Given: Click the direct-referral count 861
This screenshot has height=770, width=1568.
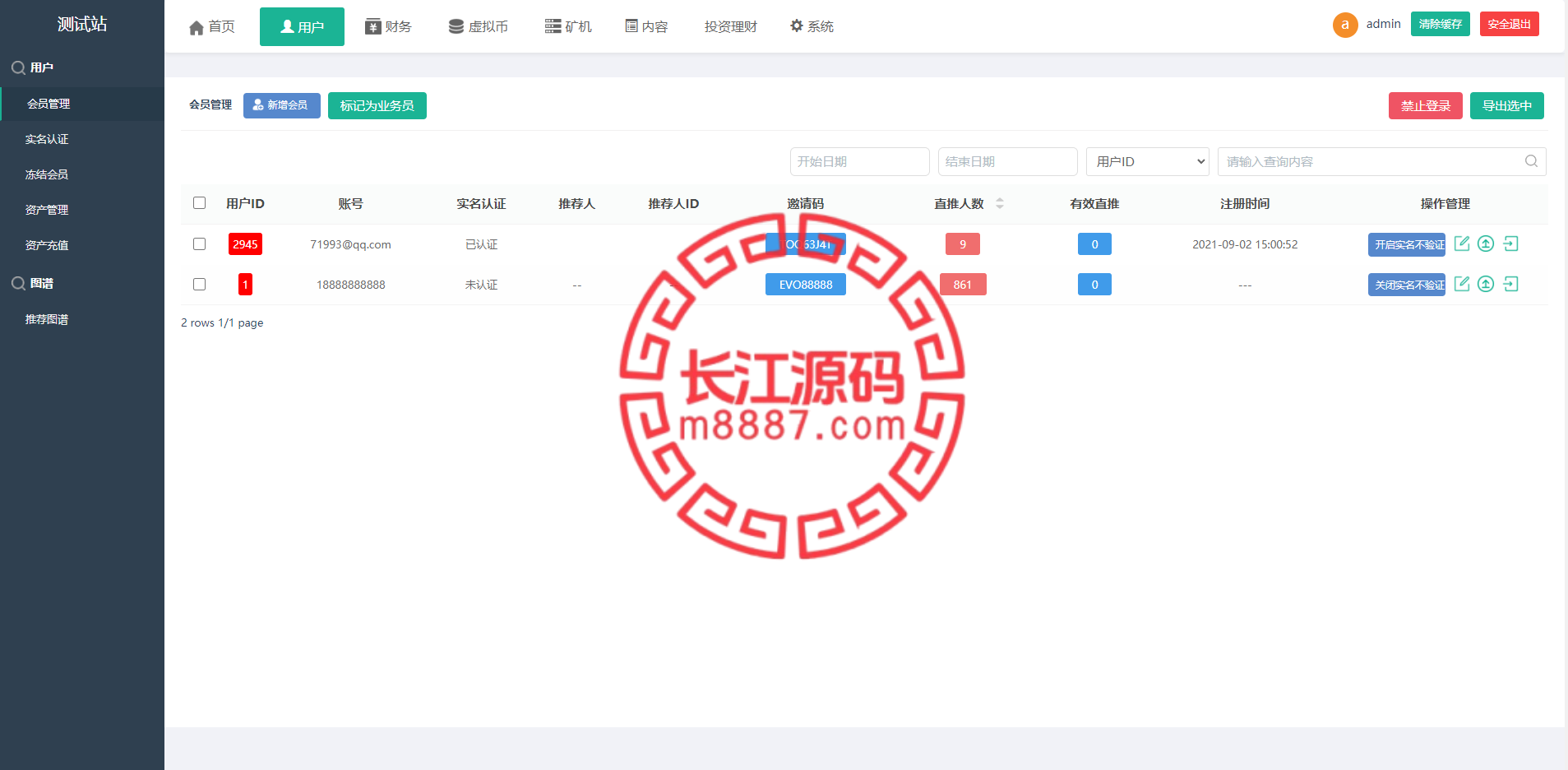Looking at the screenshot, I should [x=963, y=285].
